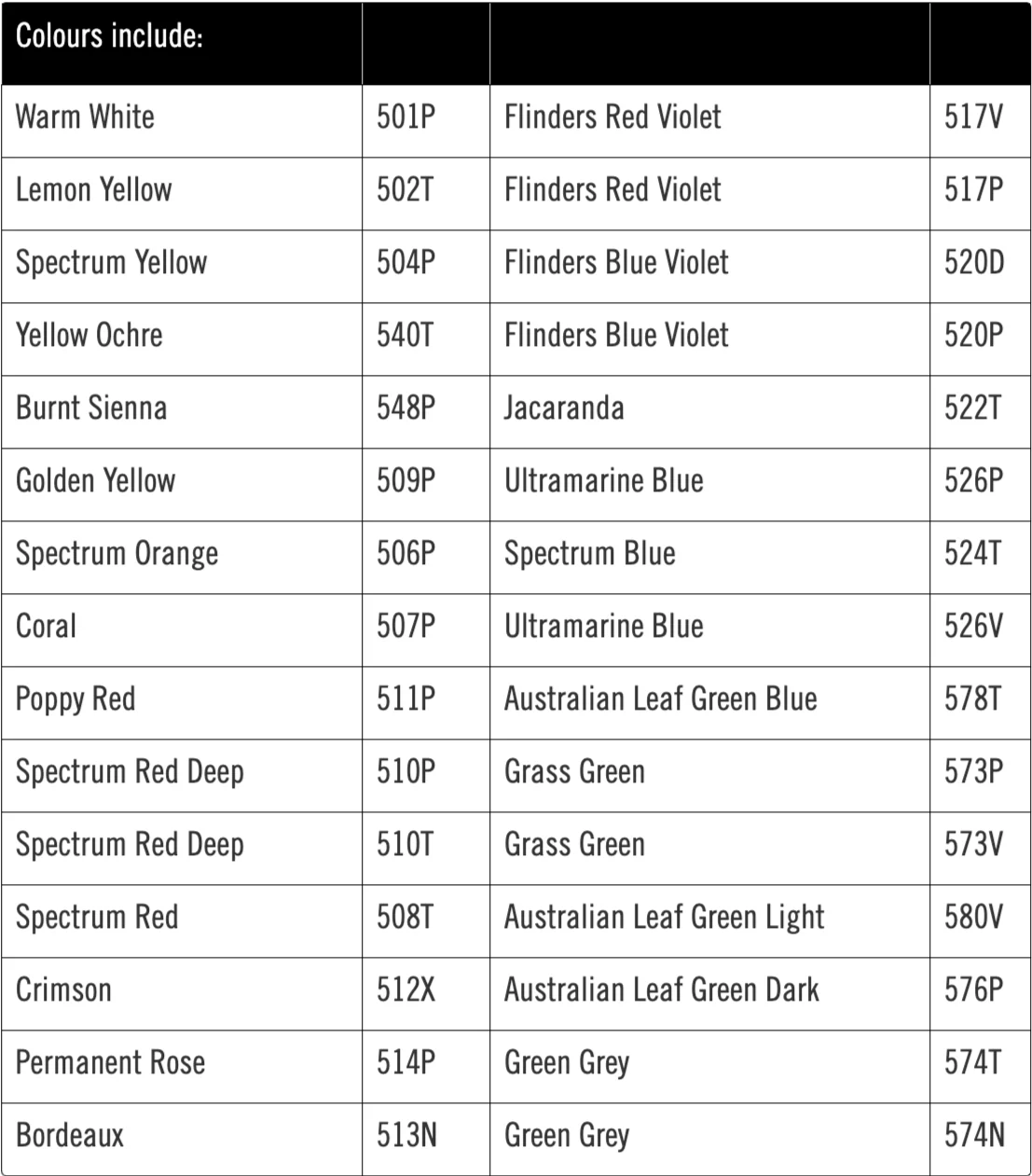The height and width of the screenshot is (1176, 1032).
Task: Select code 548P for Burnt Sienna
Action: (406, 408)
